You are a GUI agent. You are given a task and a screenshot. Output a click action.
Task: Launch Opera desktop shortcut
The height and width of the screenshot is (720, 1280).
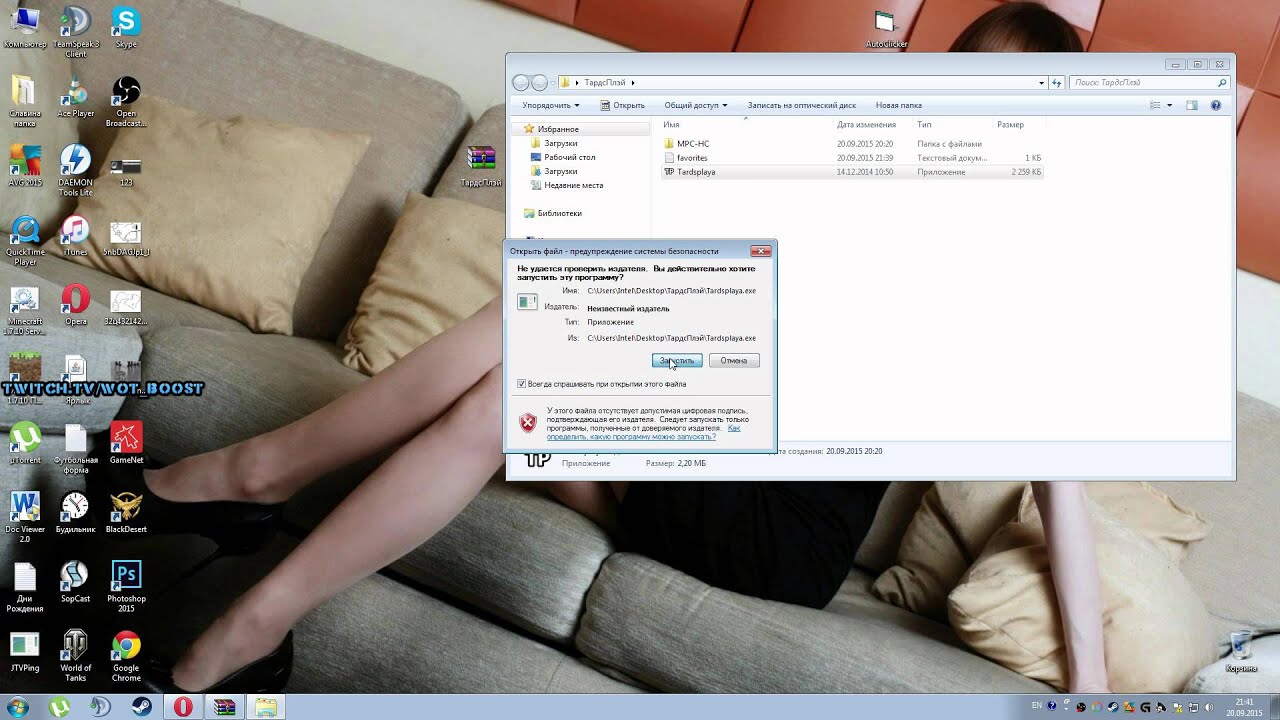tap(75, 305)
